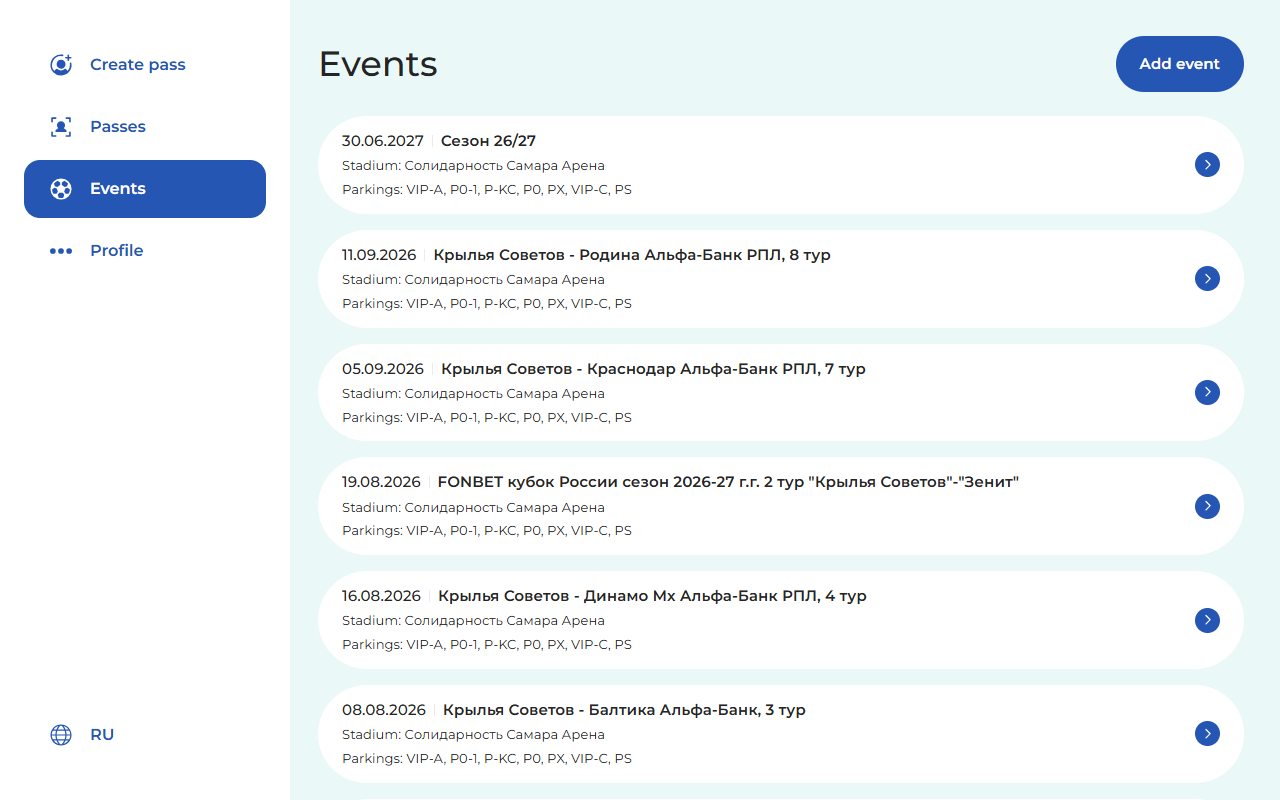
Task: Click the date 30.06.2027
Action: coord(383,141)
